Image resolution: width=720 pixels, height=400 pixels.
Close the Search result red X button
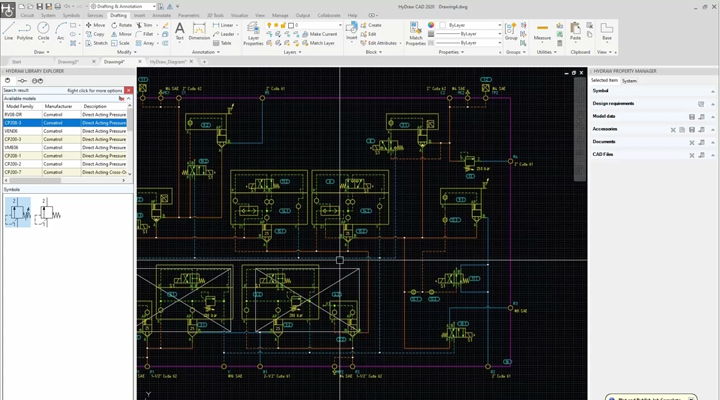click(x=129, y=90)
